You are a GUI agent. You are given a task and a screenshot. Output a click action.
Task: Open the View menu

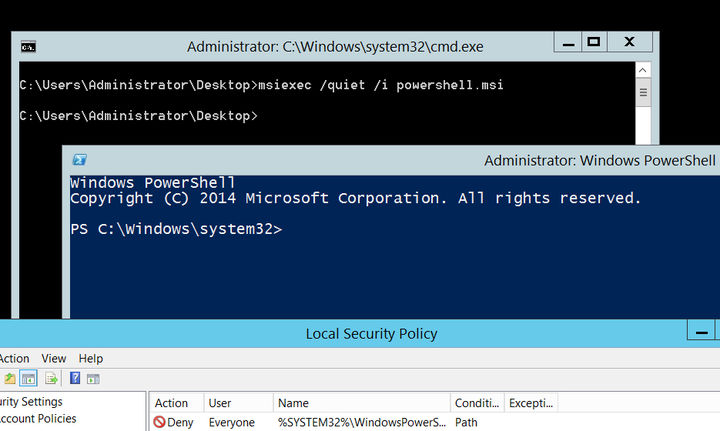(54, 358)
